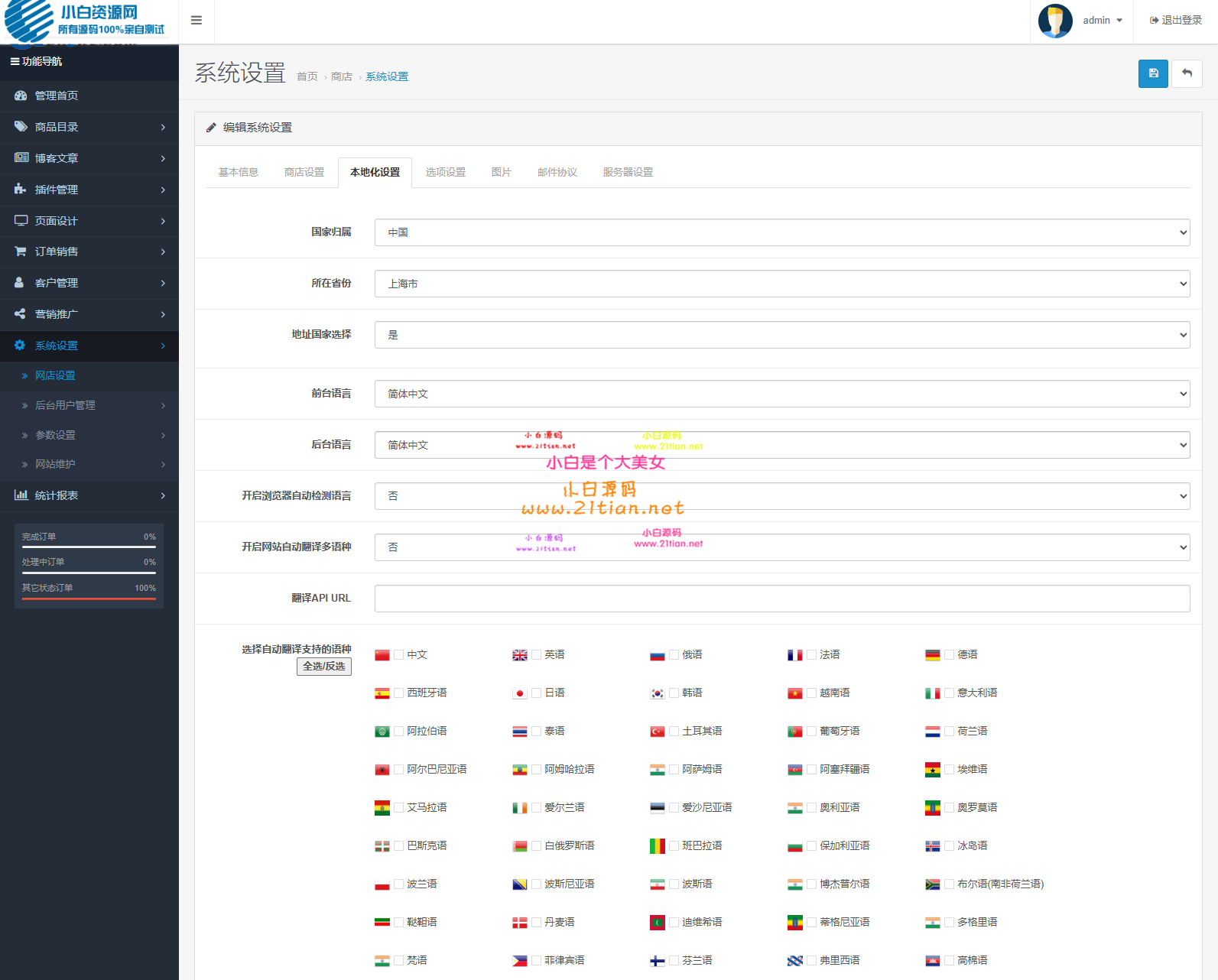Open the 服务器设置 tab
The width and height of the screenshot is (1218, 980).
pyautogui.click(x=628, y=172)
